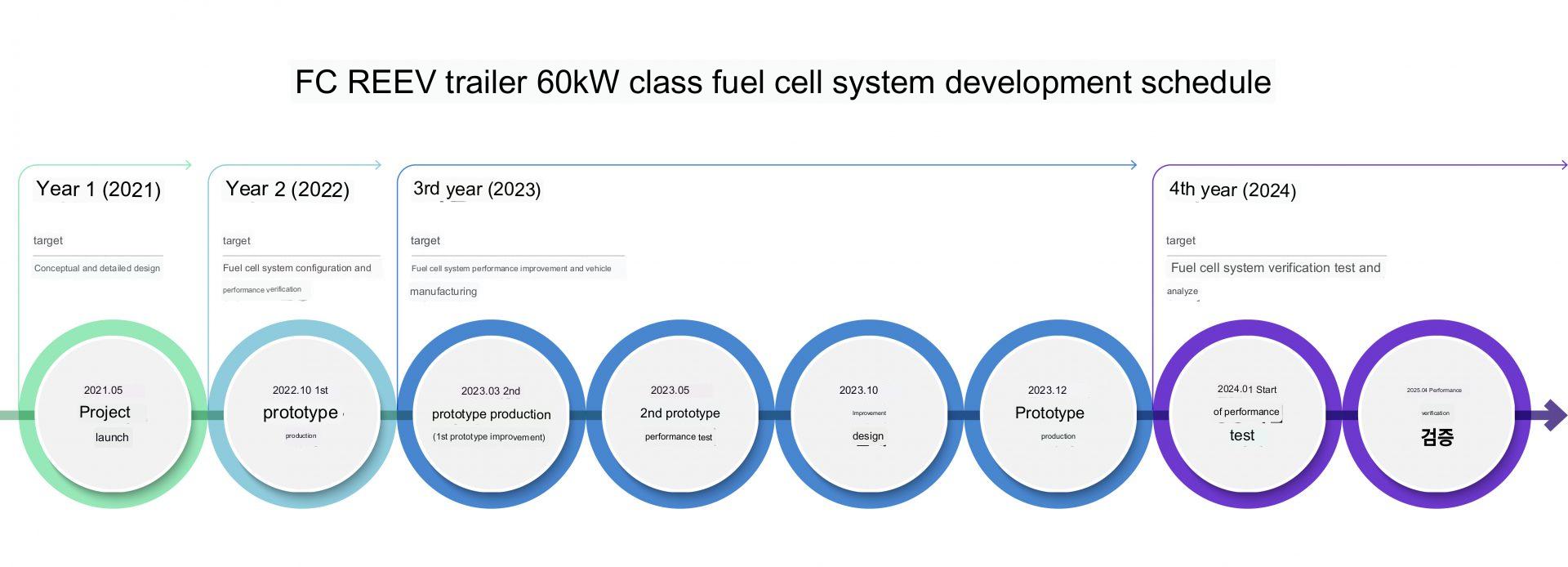Click the FC REEV trailer schedule title
Viewport: 1568px width, 567px height.
(782, 83)
